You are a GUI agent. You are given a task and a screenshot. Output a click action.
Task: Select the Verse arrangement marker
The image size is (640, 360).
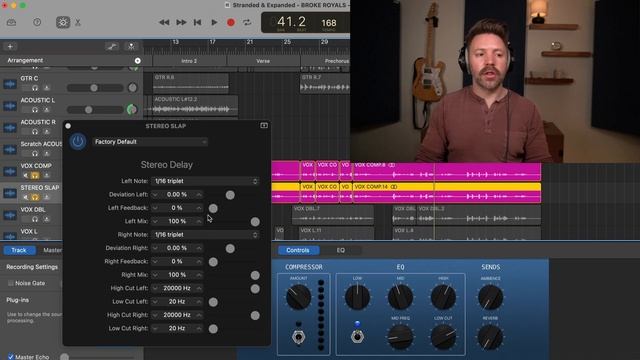pyautogui.click(x=263, y=61)
